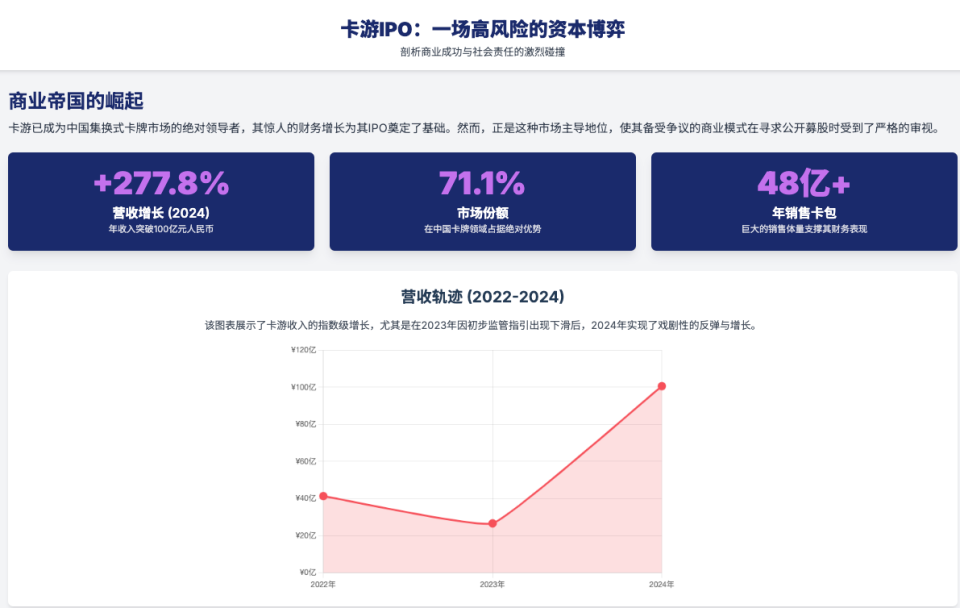Click the caption 年收入突破100亿元人民币
960x608 pixels.
tap(161, 229)
